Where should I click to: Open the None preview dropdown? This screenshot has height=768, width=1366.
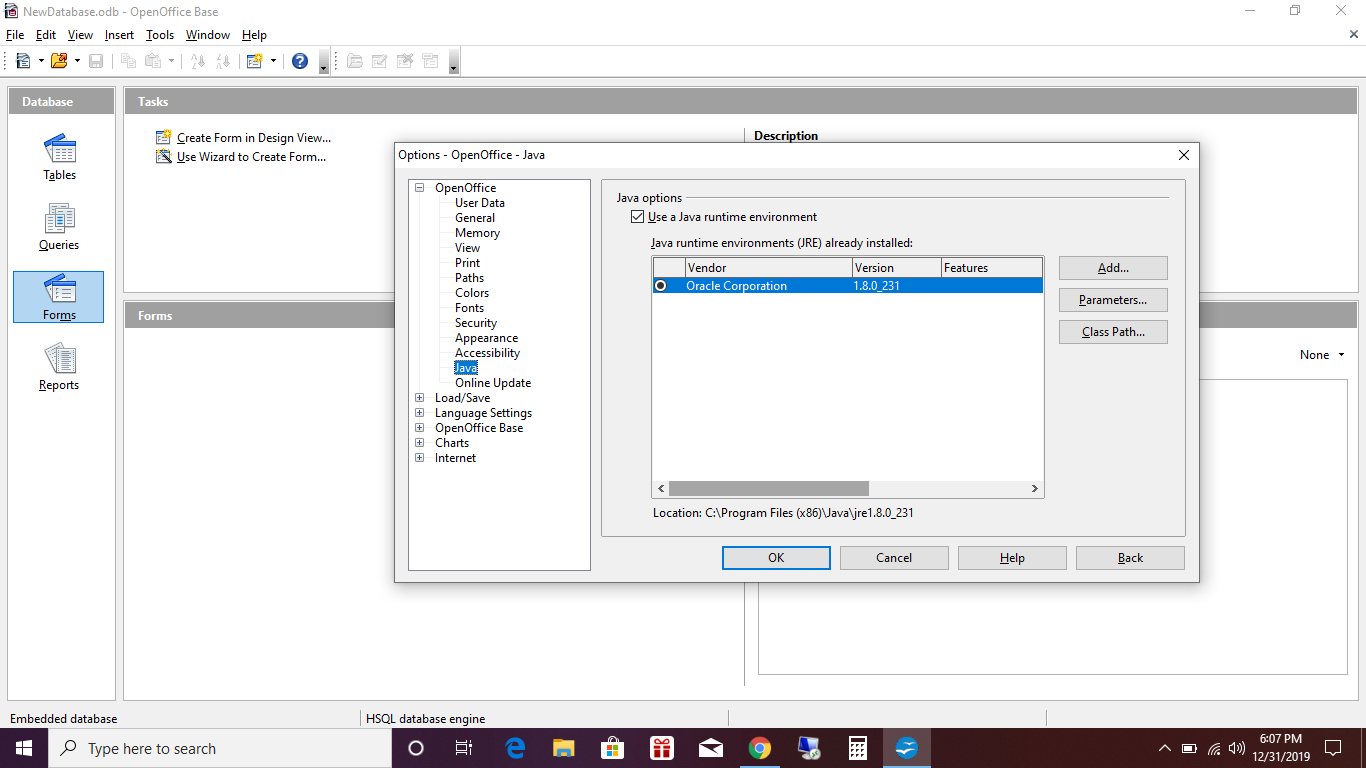point(1321,355)
